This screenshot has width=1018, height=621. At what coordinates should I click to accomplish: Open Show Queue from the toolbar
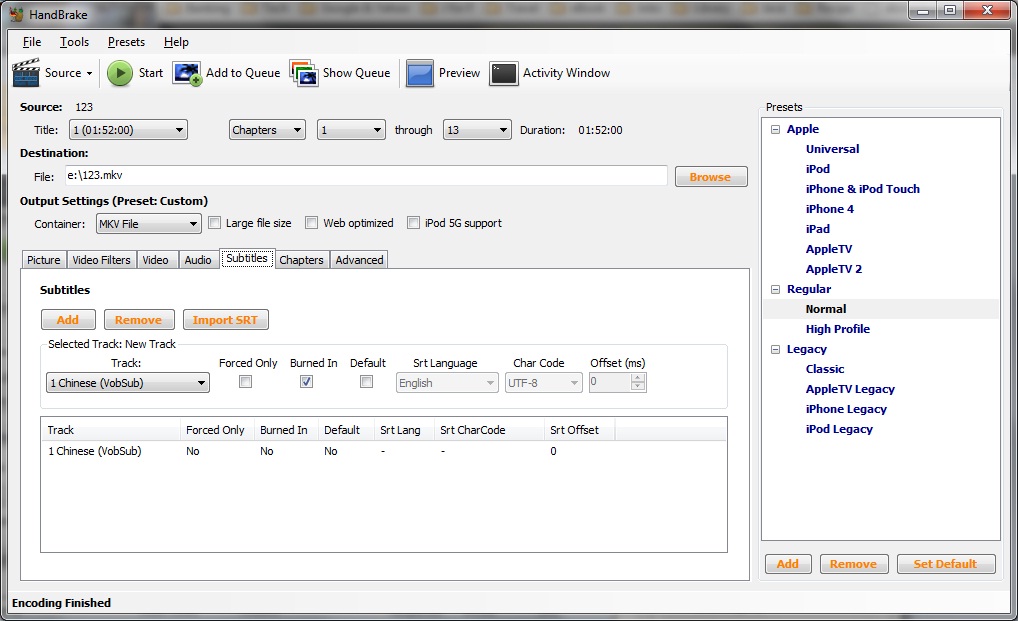(x=304, y=73)
